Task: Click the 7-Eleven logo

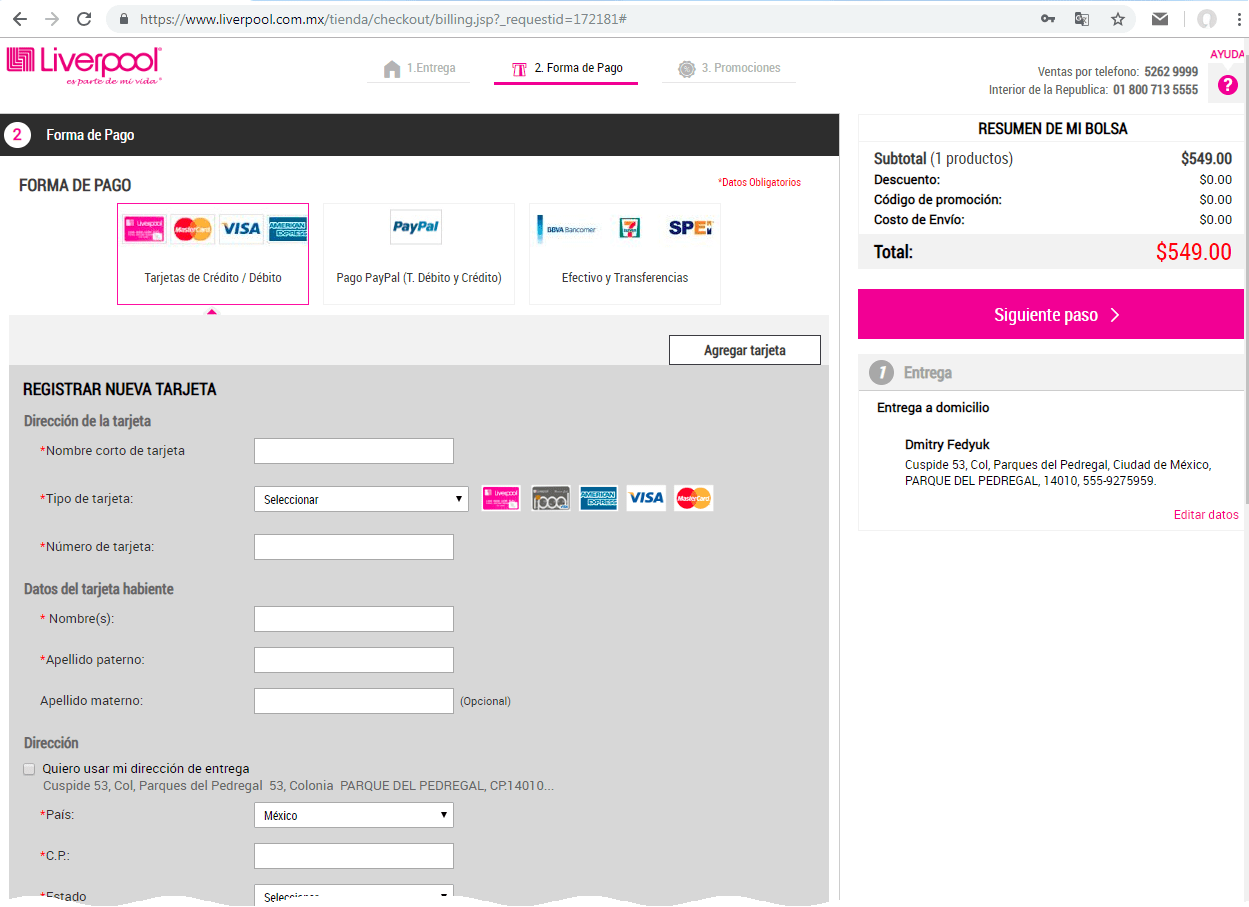Action: tap(629, 228)
